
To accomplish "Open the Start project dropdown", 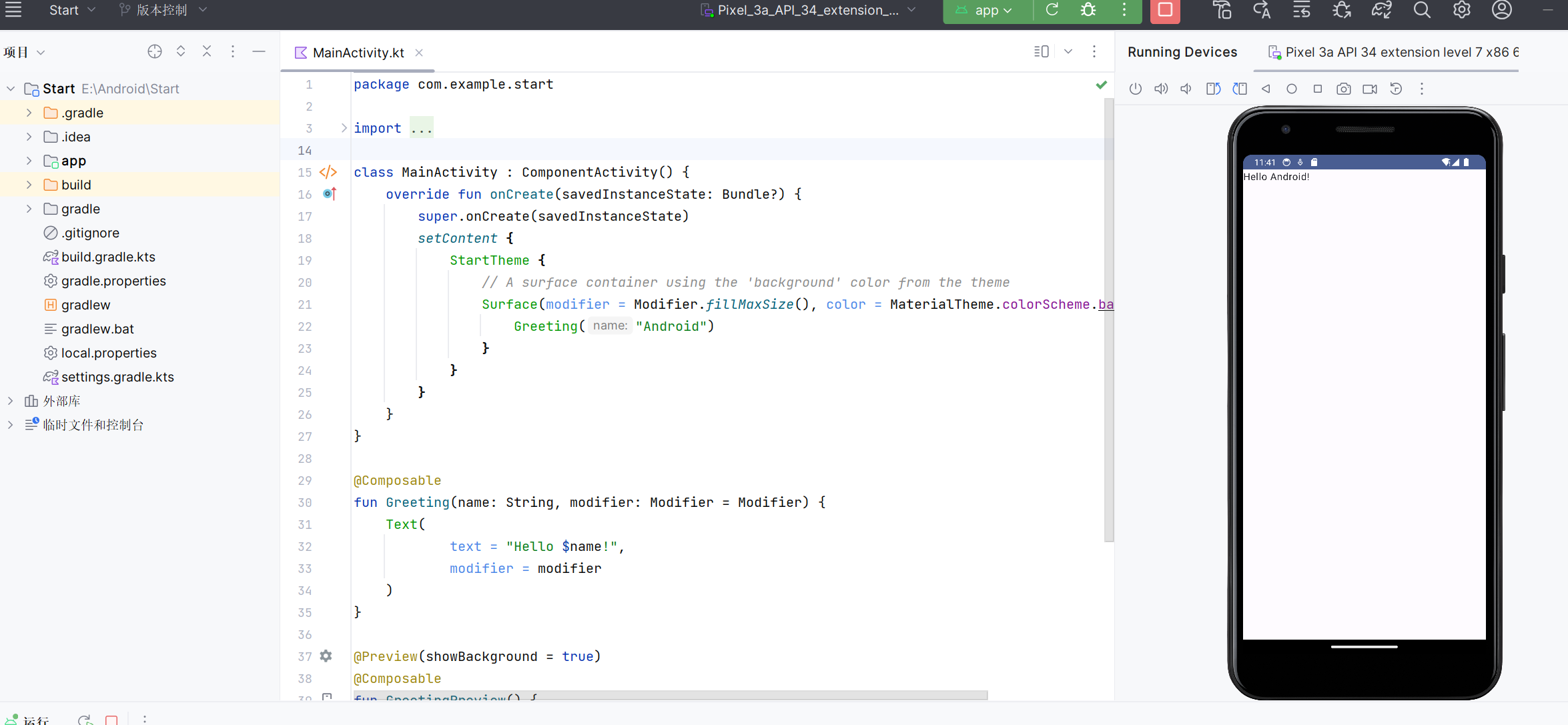I will point(72,10).
